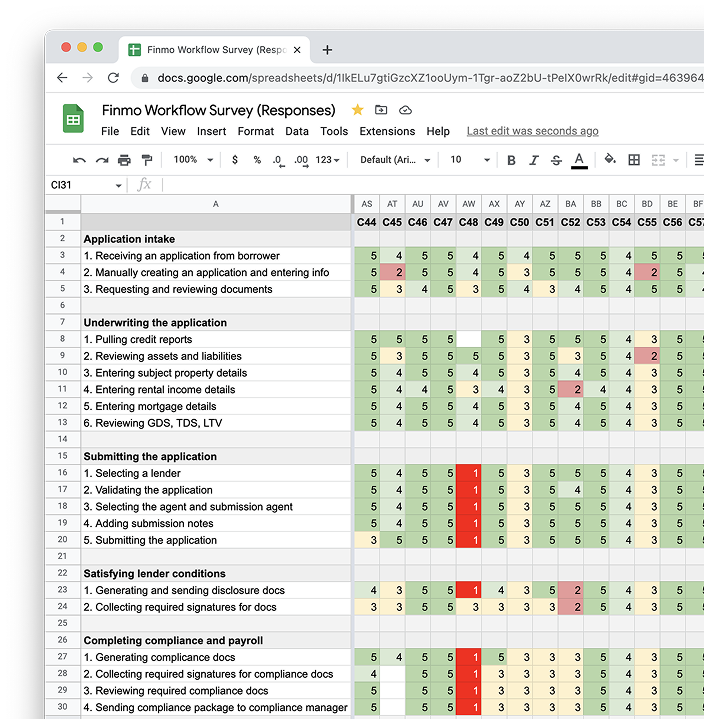Image resolution: width=704 pixels, height=719 pixels.
Task: Open the fill color picker
Action: click(610, 159)
